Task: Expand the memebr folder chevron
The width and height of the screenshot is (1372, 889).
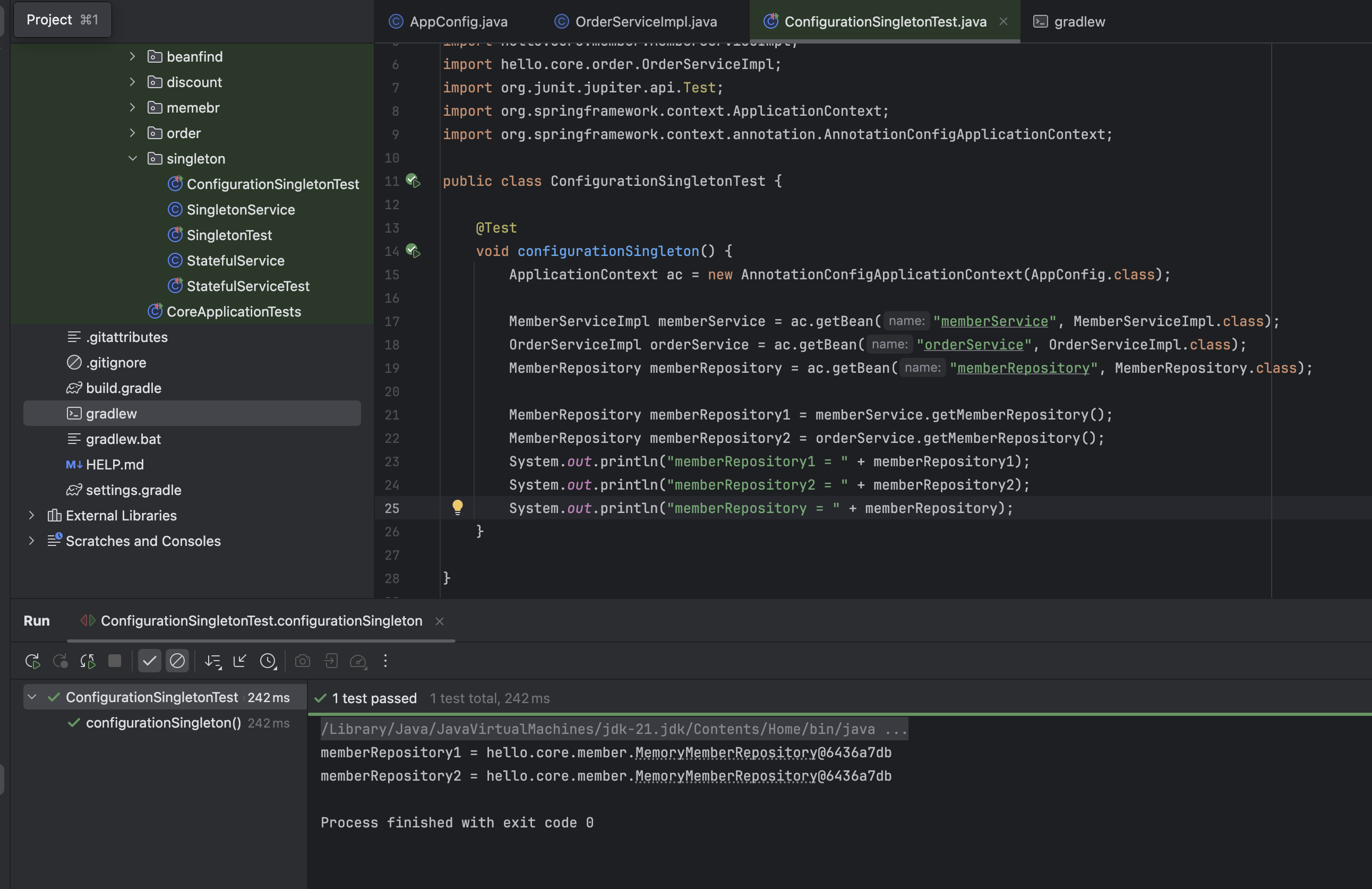Action: click(x=133, y=107)
